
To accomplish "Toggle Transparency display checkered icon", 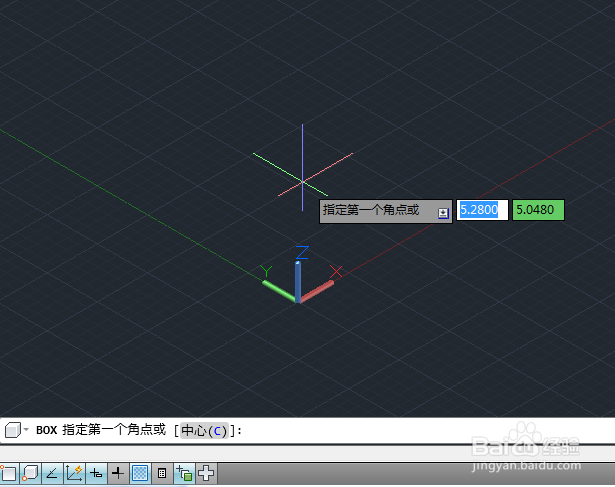I will coord(140,473).
